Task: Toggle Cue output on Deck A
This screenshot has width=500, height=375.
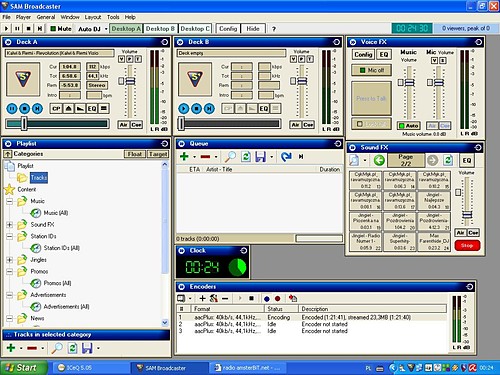Action: (136, 125)
